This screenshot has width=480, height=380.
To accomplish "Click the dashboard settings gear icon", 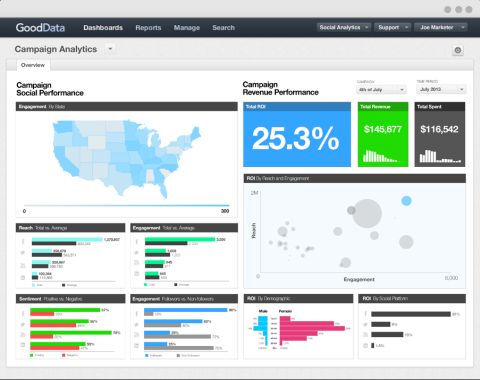I will tap(458, 50).
